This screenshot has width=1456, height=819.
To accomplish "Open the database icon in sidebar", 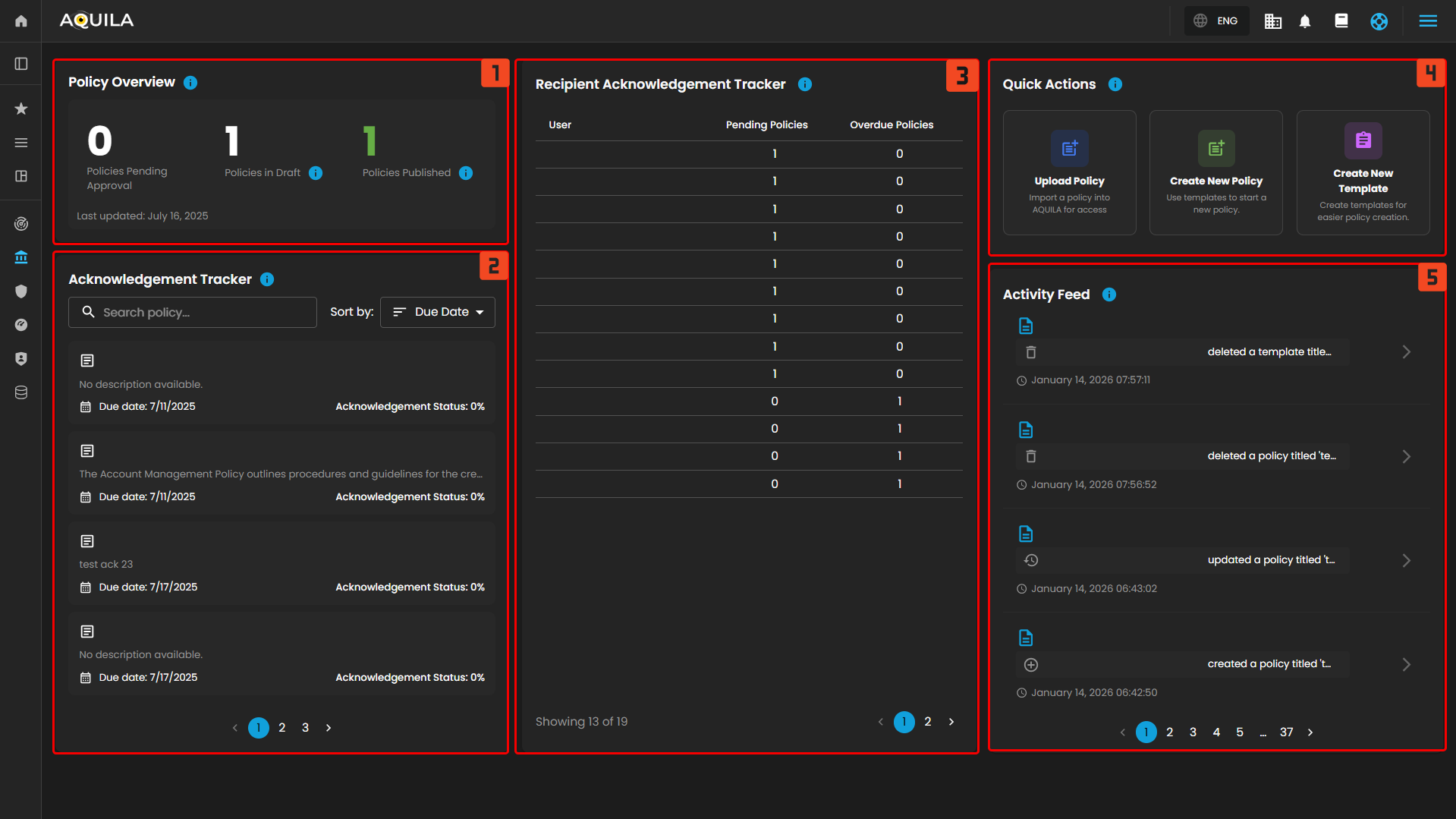I will coord(21,392).
